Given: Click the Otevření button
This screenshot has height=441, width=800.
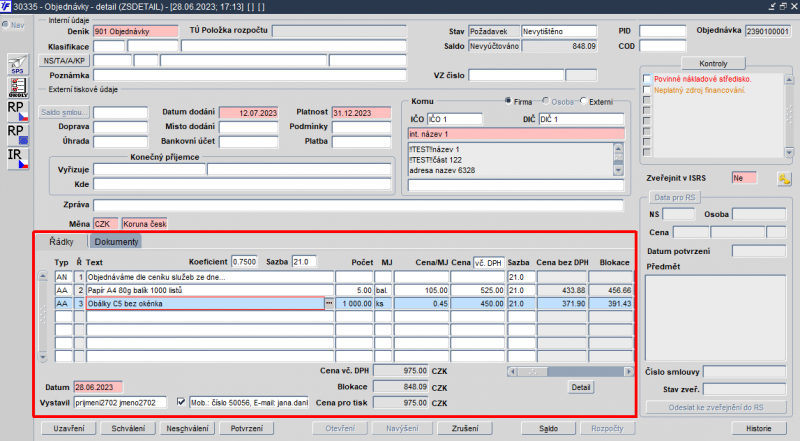Looking at the screenshot, I should pos(340,428).
